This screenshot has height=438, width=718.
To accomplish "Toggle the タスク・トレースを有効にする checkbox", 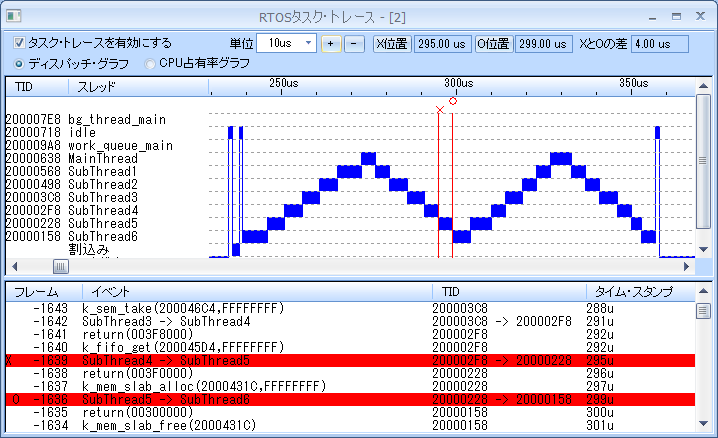I will coord(20,43).
